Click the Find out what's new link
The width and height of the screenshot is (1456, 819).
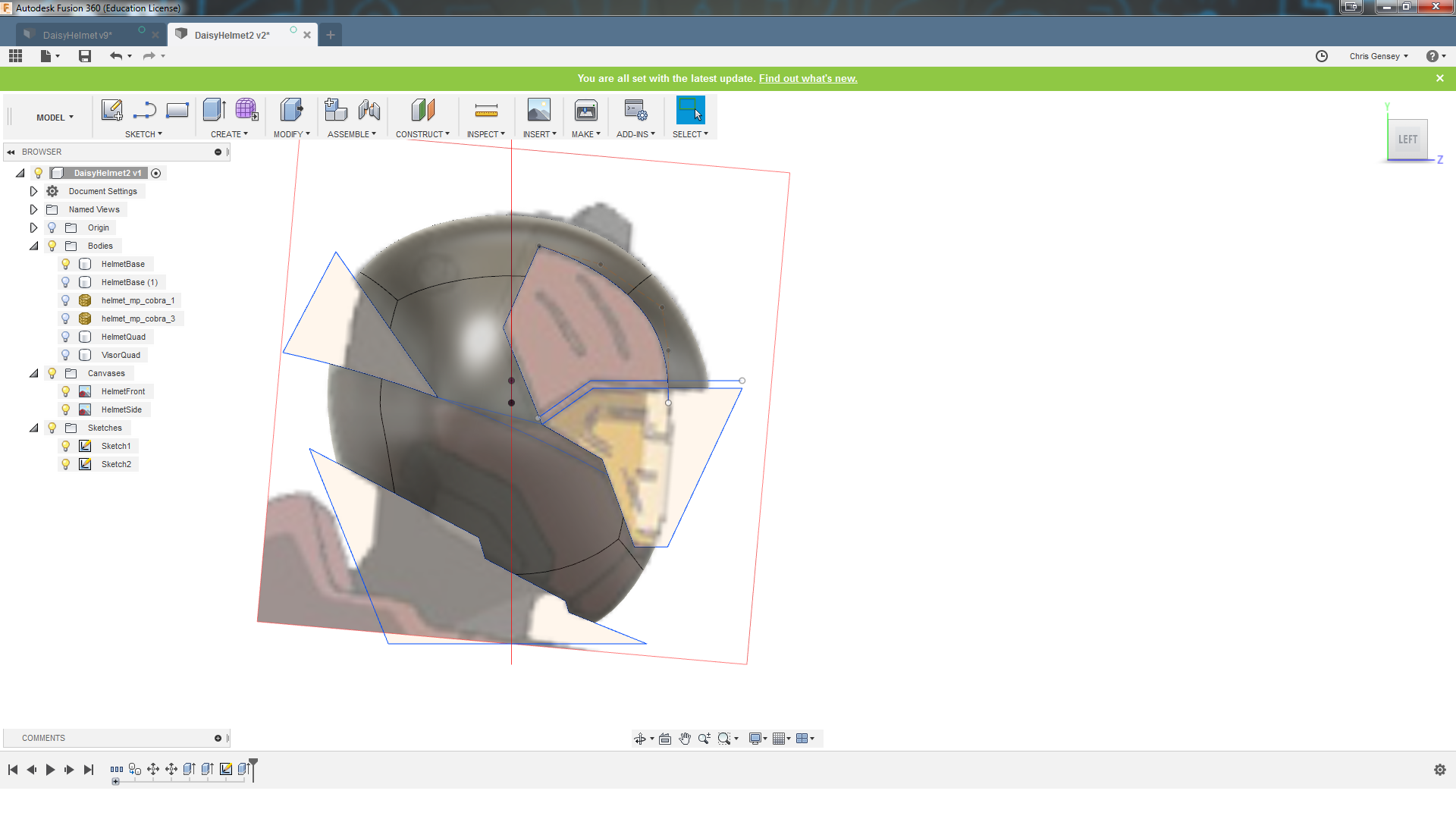(x=808, y=78)
